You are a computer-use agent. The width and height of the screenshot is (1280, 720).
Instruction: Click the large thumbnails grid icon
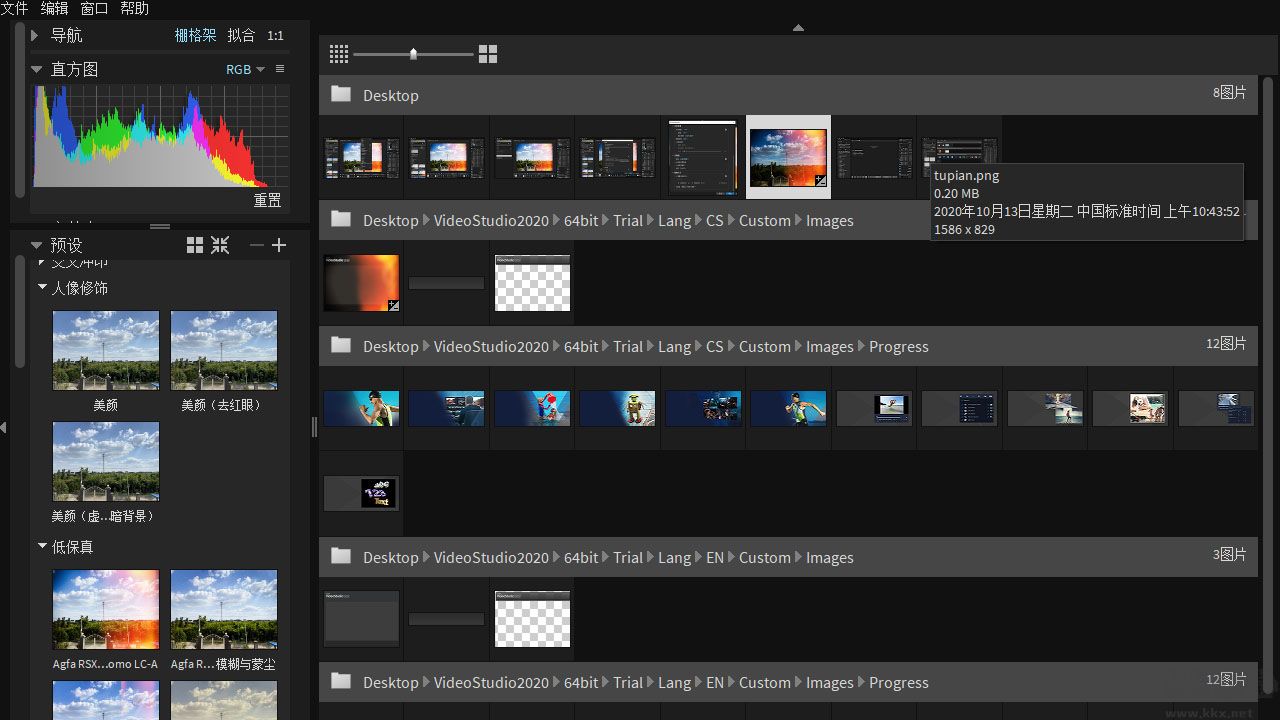coord(488,54)
